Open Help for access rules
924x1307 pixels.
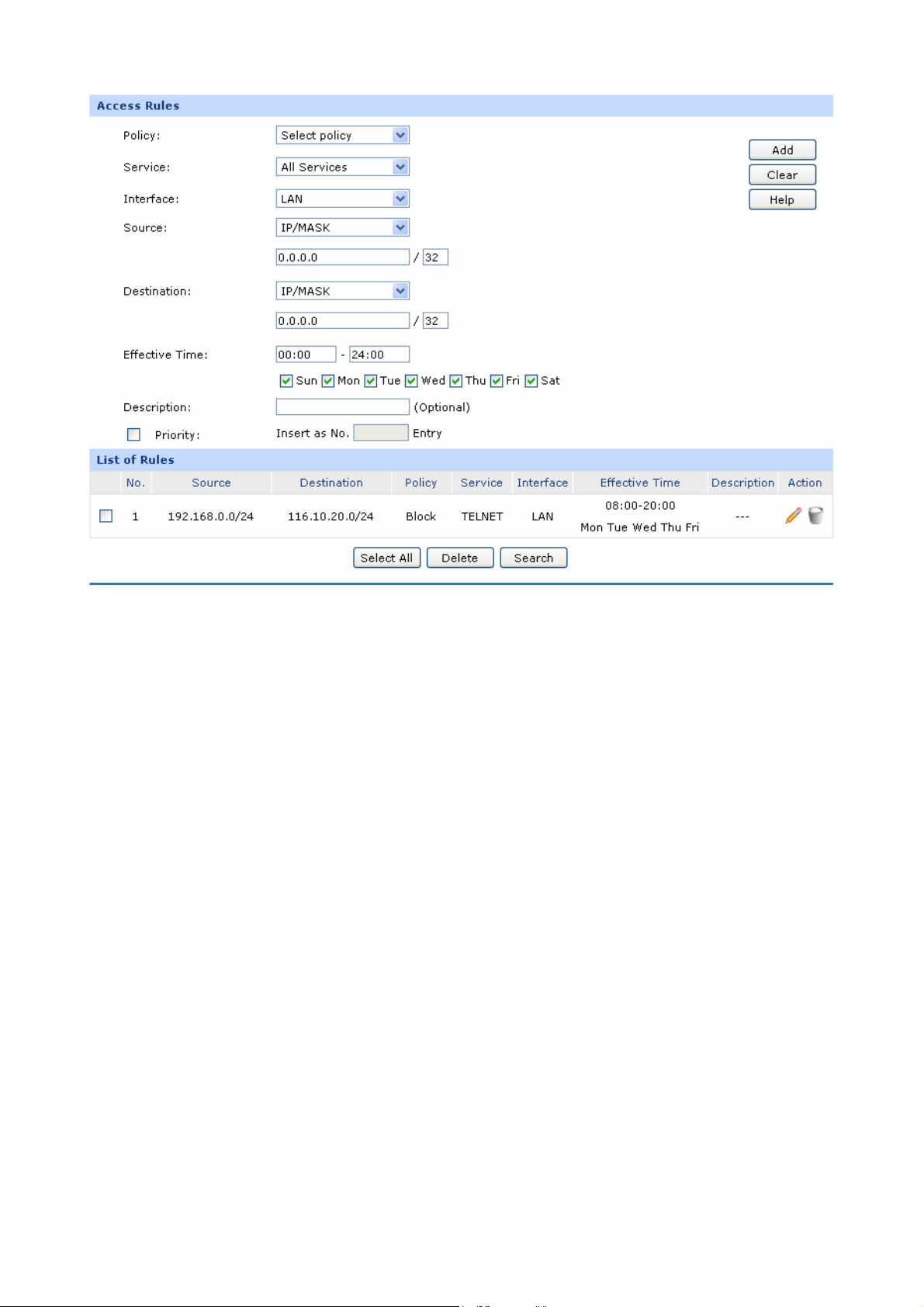[x=782, y=199]
